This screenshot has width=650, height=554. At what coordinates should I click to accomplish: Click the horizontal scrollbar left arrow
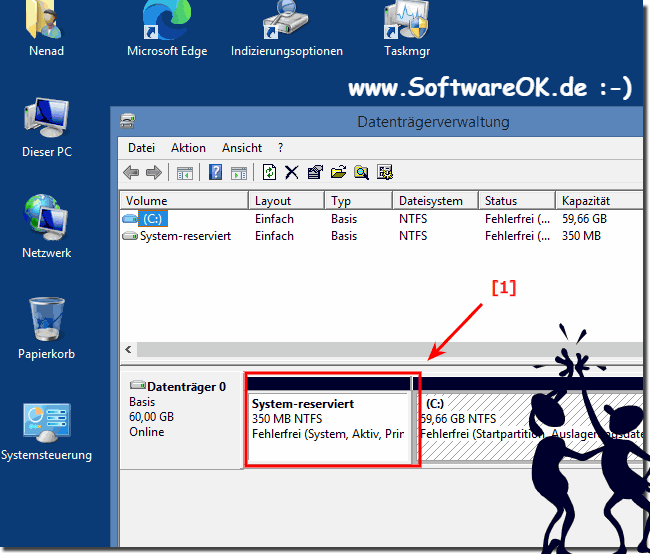[129, 350]
